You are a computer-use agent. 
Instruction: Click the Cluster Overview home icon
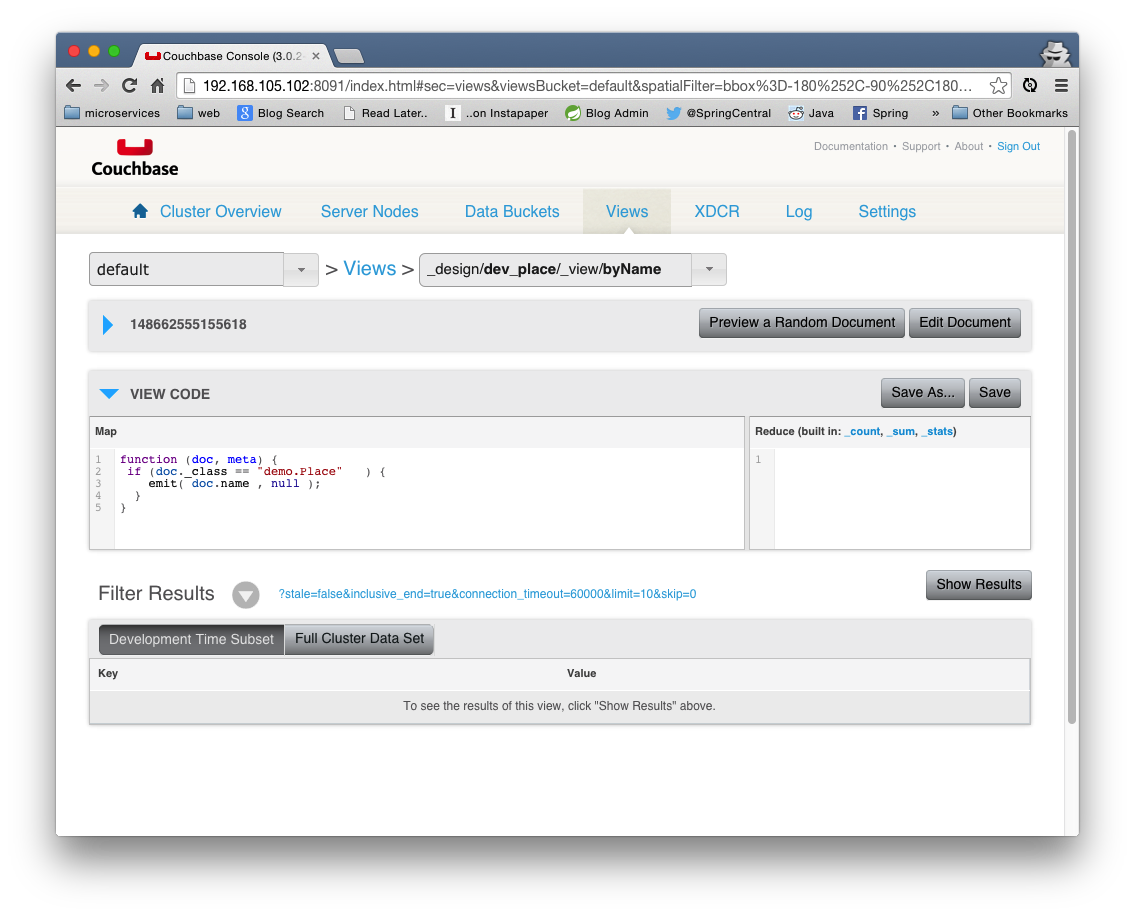(140, 211)
